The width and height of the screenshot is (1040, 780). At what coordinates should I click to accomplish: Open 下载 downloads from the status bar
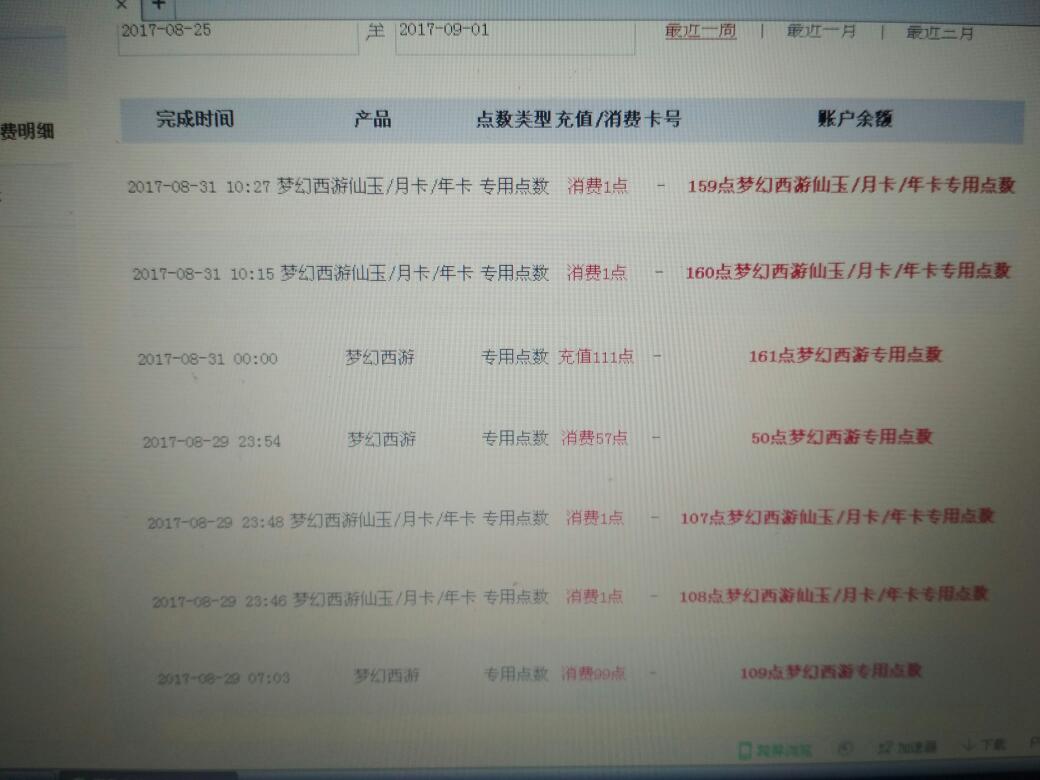coord(984,746)
